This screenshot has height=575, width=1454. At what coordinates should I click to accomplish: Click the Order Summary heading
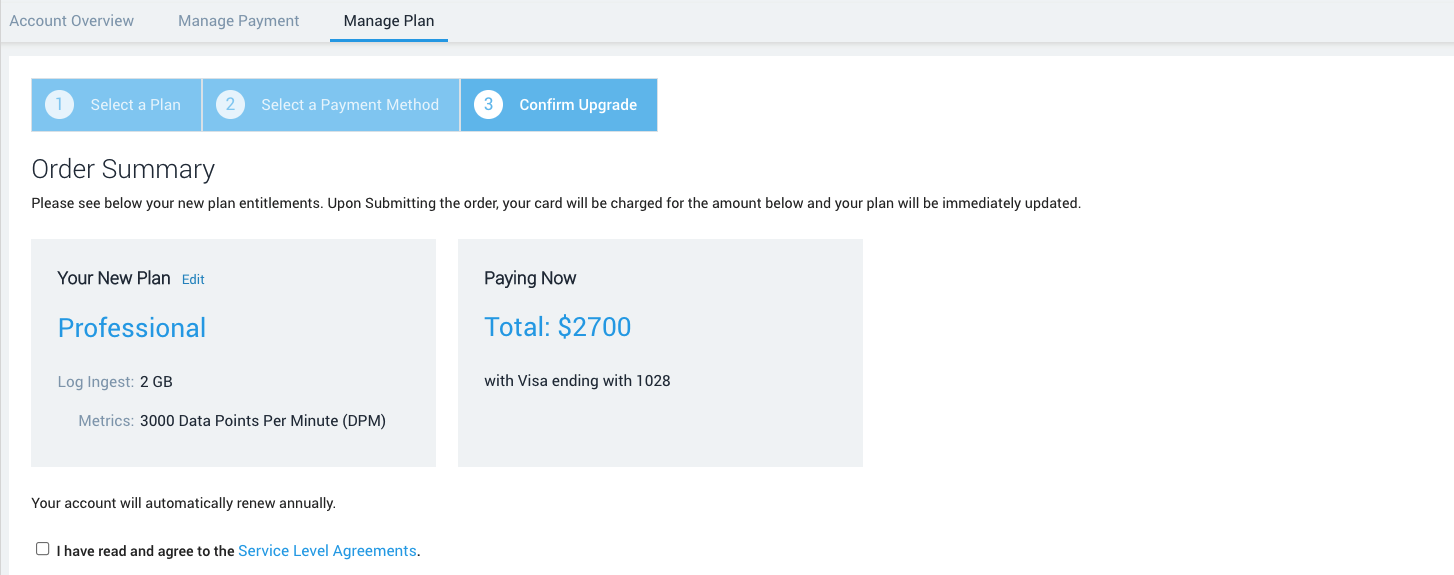pyautogui.click(x=123, y=169)
